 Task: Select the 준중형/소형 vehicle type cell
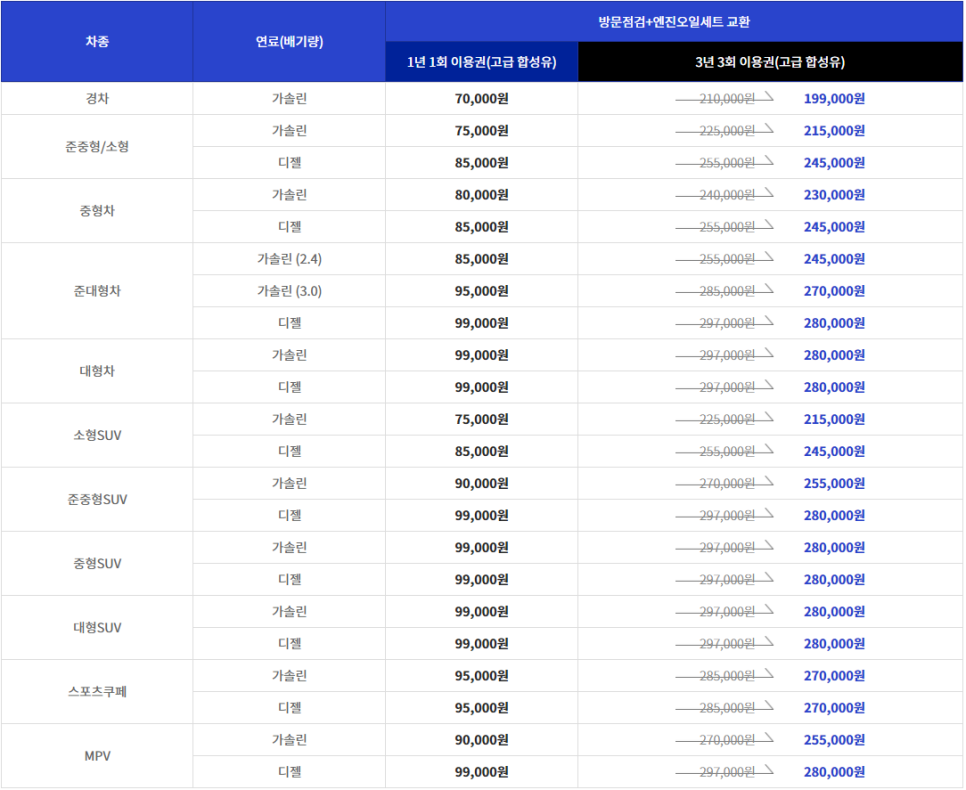pos(97,147)
